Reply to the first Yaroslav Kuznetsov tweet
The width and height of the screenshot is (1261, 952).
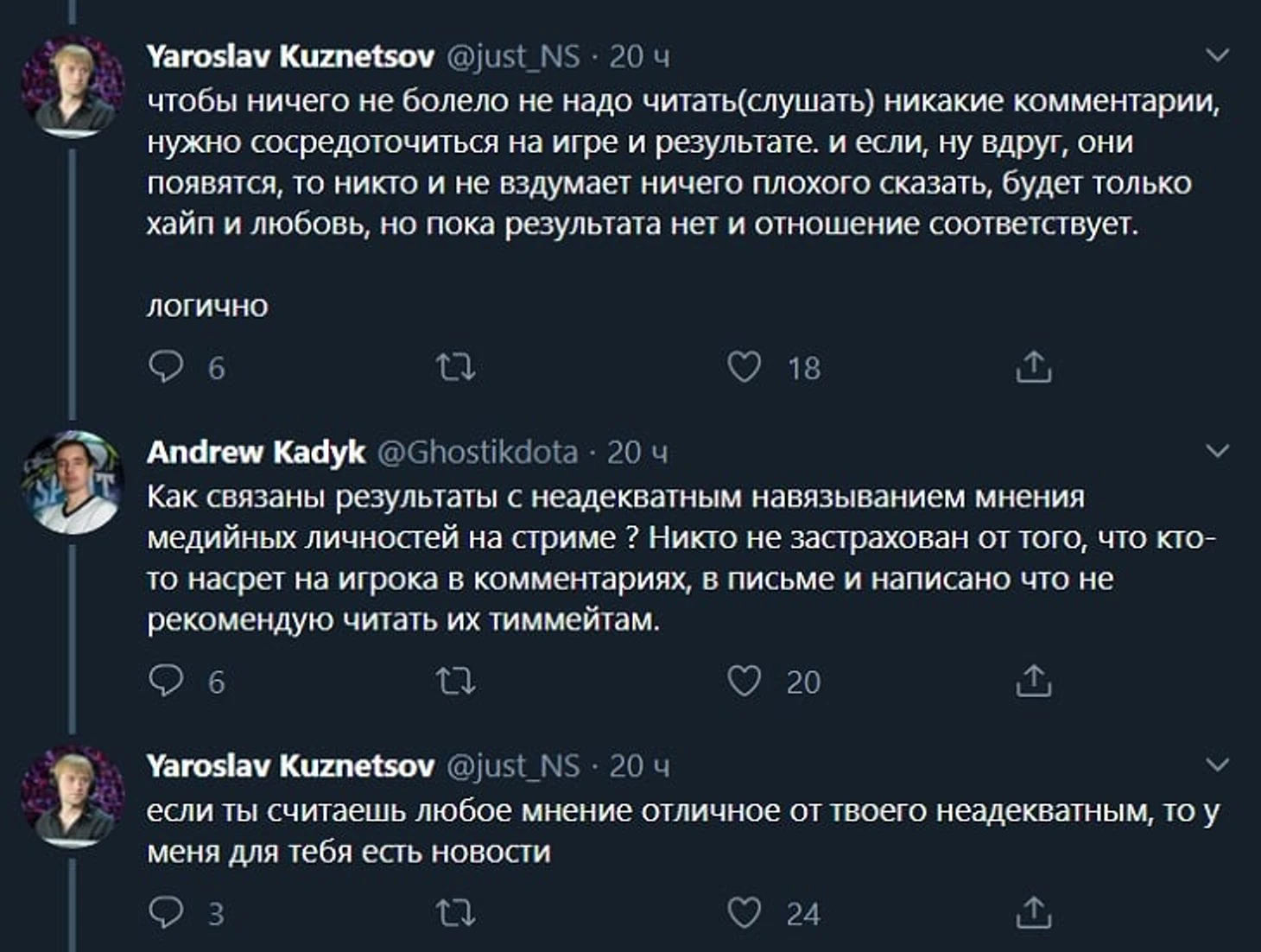point(166,367)
